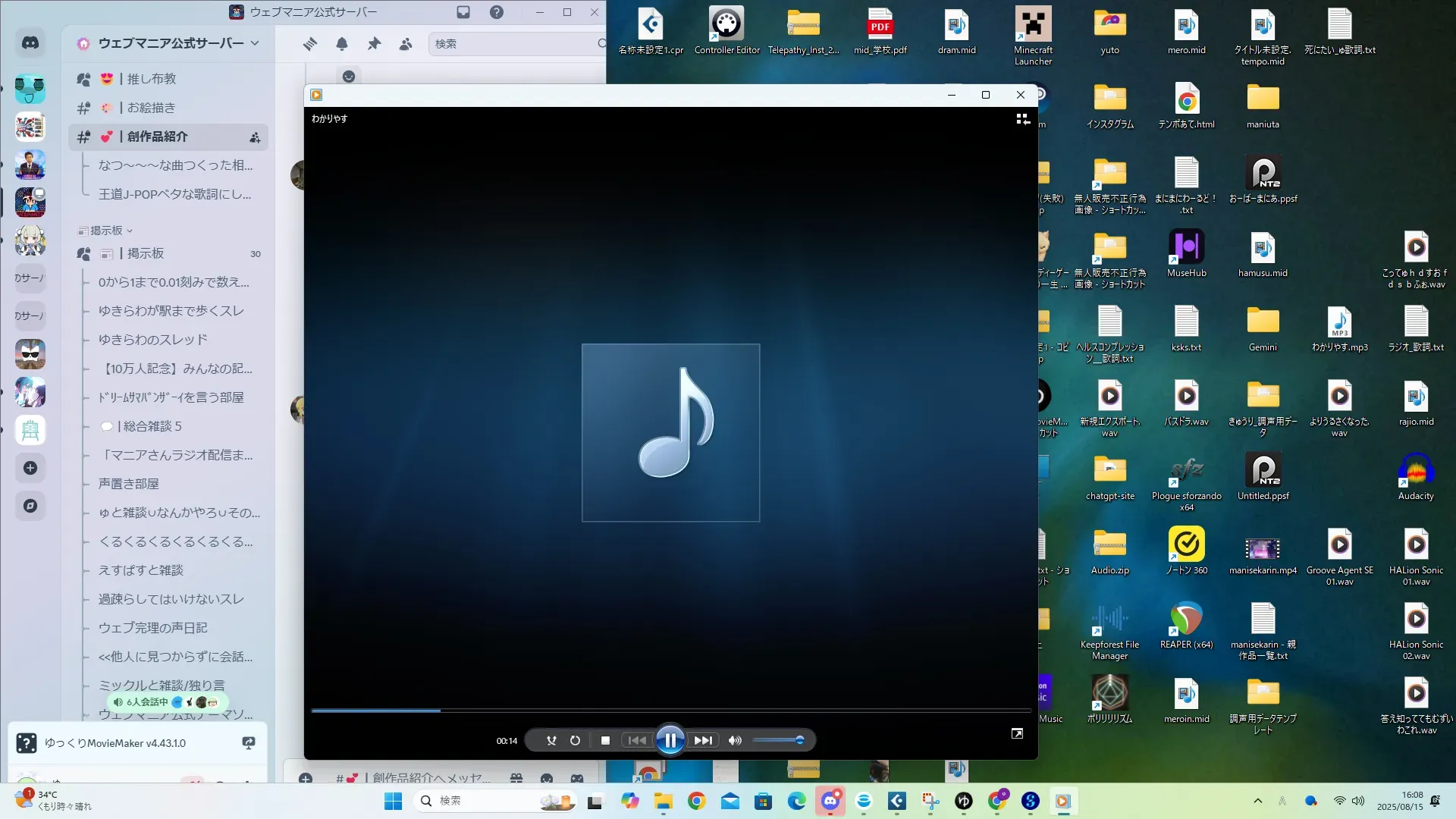Screen dimensions: 1456x819
Task: Adjust the media player volume slider
Action: (778, 740)
